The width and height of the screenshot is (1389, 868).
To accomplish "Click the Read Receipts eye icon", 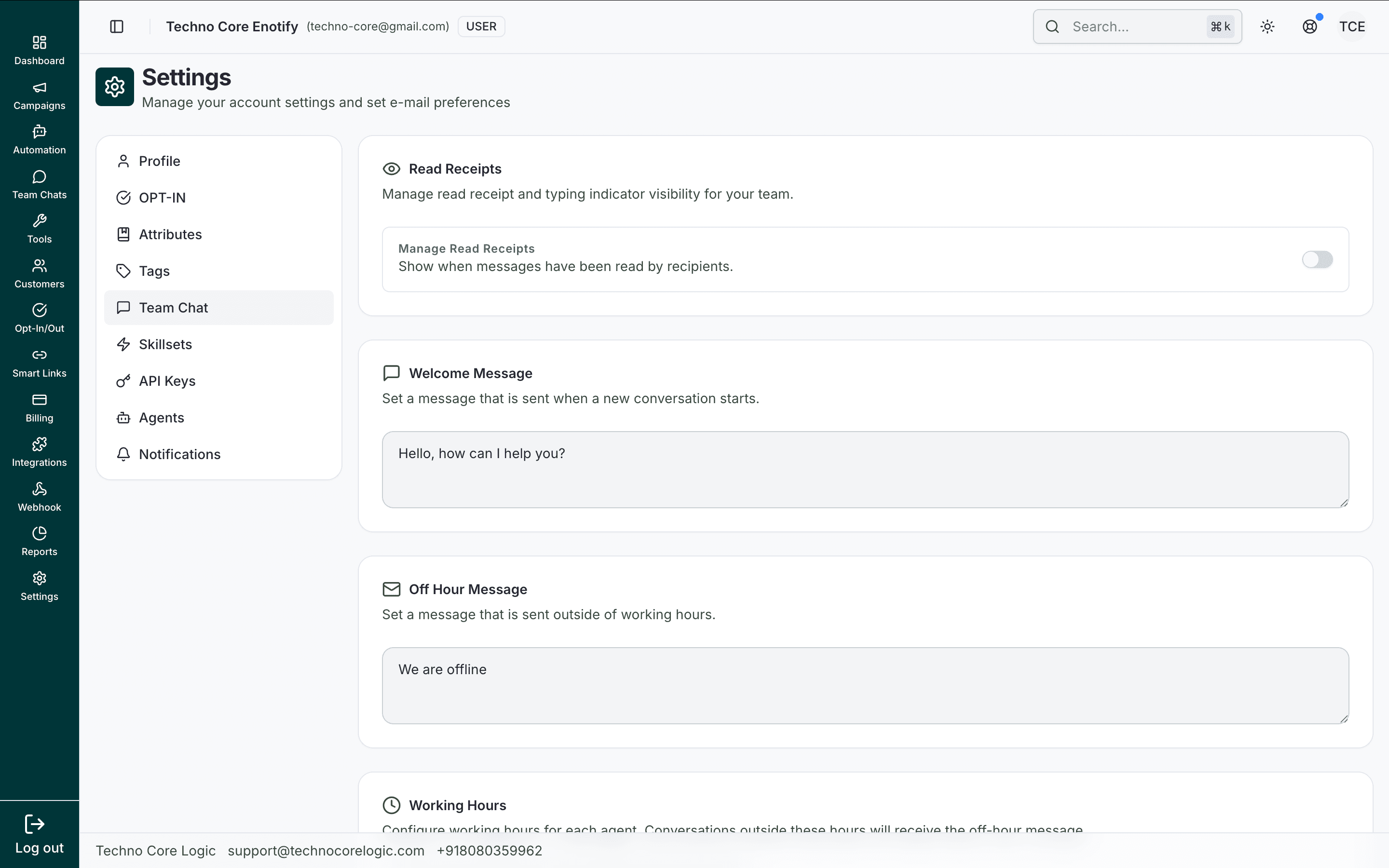I will pos(392,169).
